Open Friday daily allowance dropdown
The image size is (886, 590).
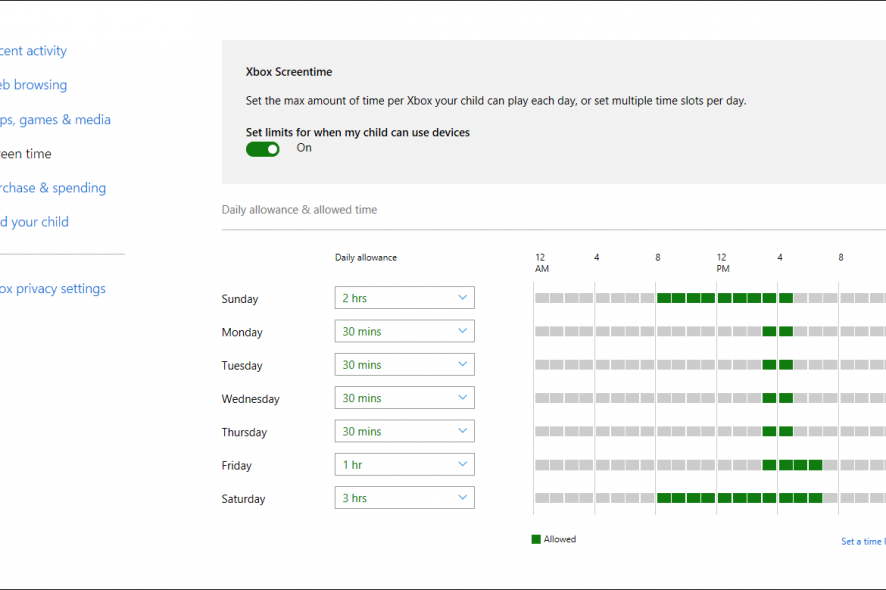pos(405,465)
